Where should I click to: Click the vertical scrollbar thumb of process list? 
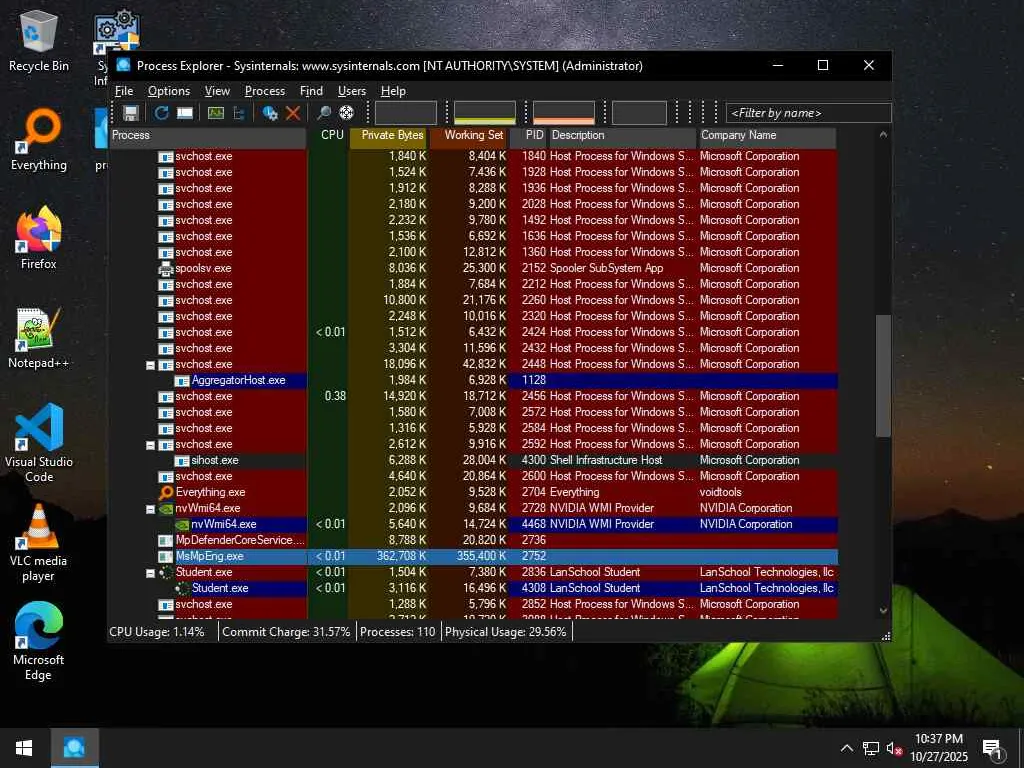point(883,376)
